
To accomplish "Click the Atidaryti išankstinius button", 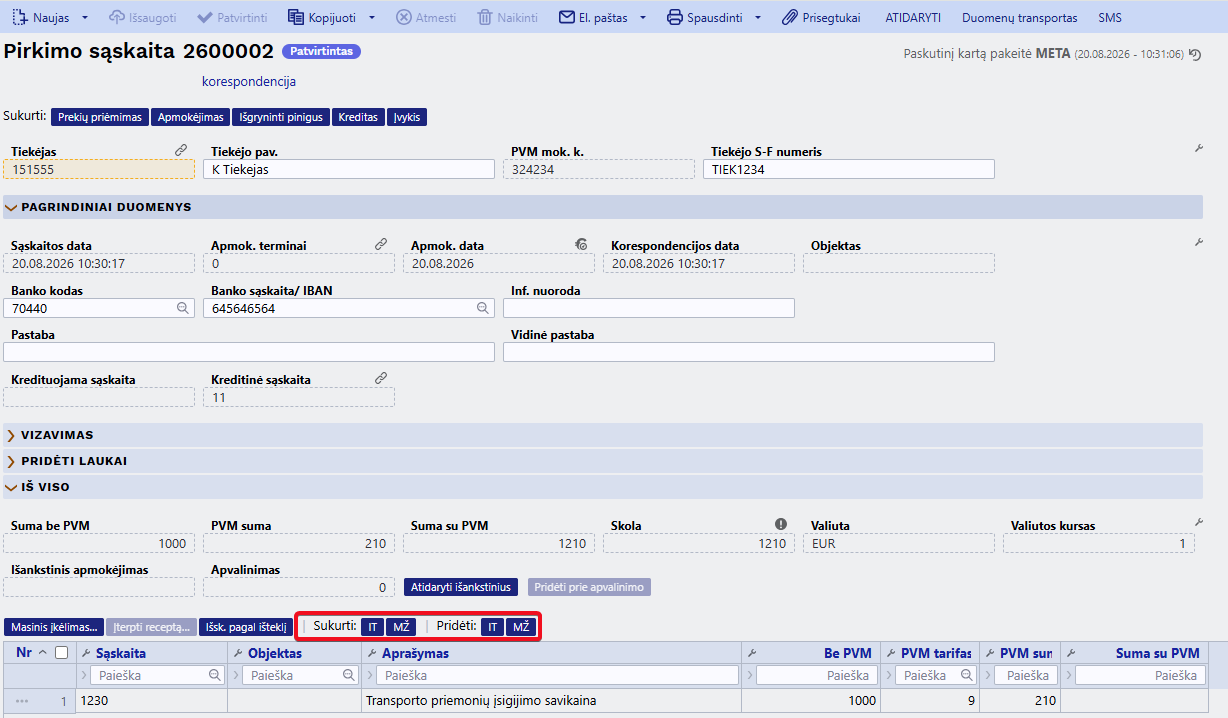I will pyautogui.click(x=461, y=587).
